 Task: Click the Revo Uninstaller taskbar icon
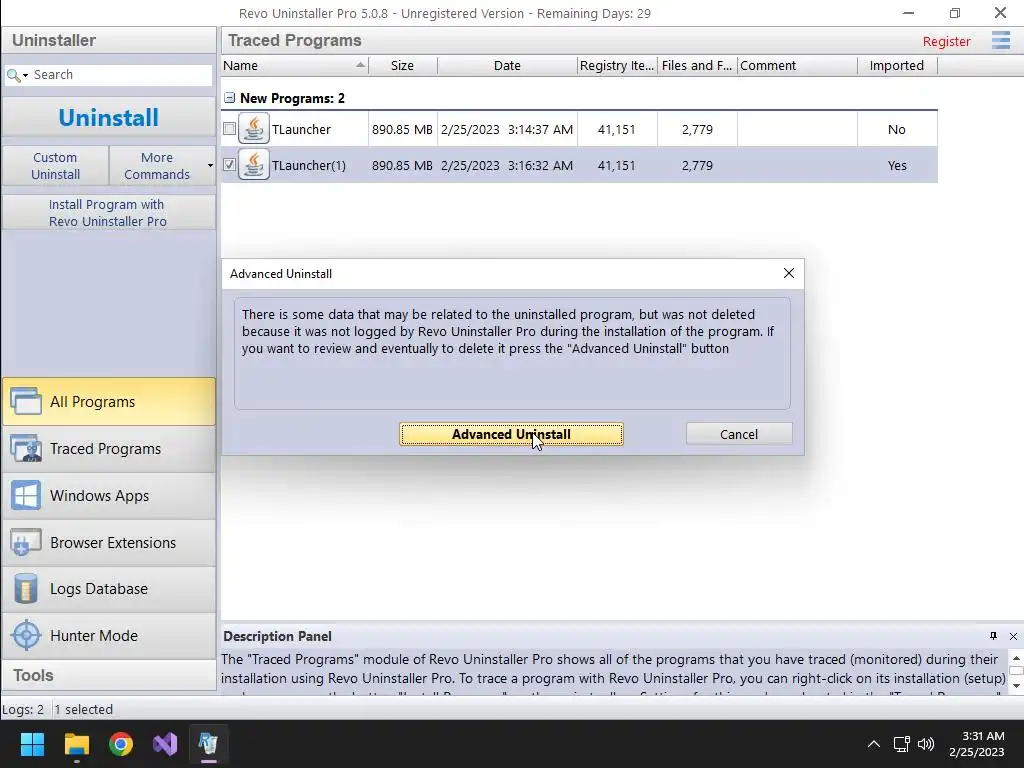208,744
